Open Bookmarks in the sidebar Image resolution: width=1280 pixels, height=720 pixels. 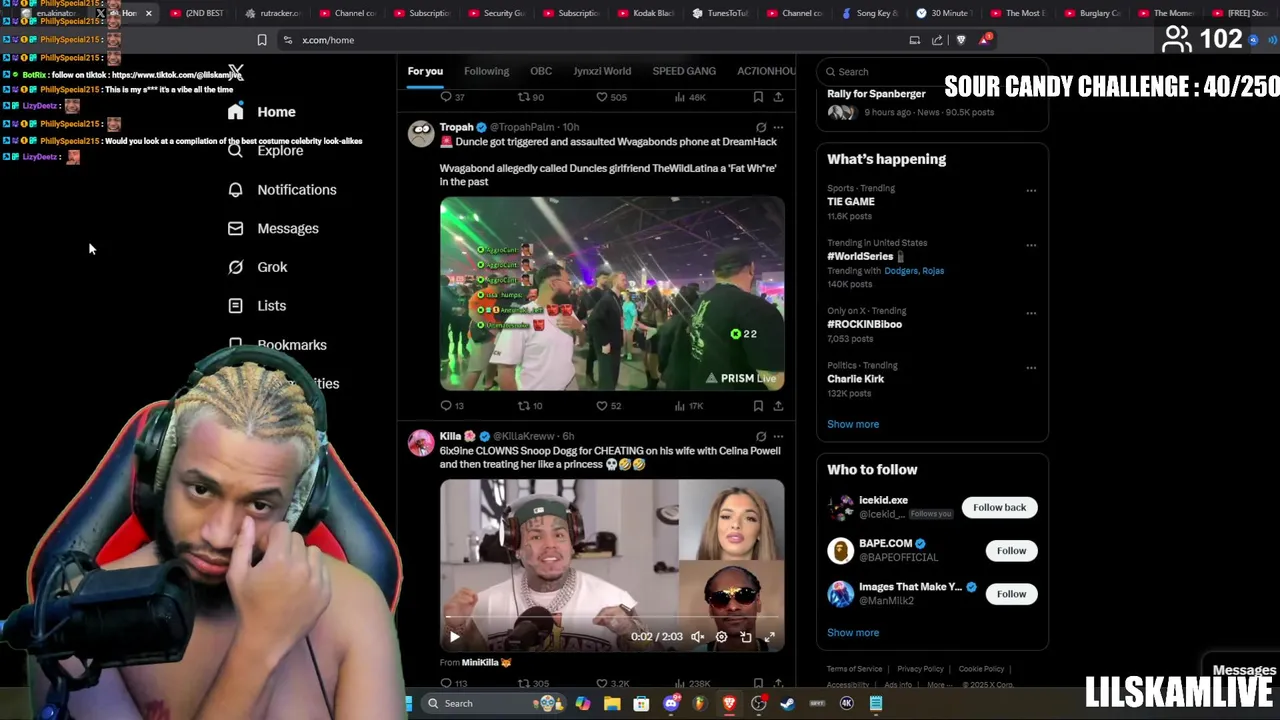tap(278, 345)
